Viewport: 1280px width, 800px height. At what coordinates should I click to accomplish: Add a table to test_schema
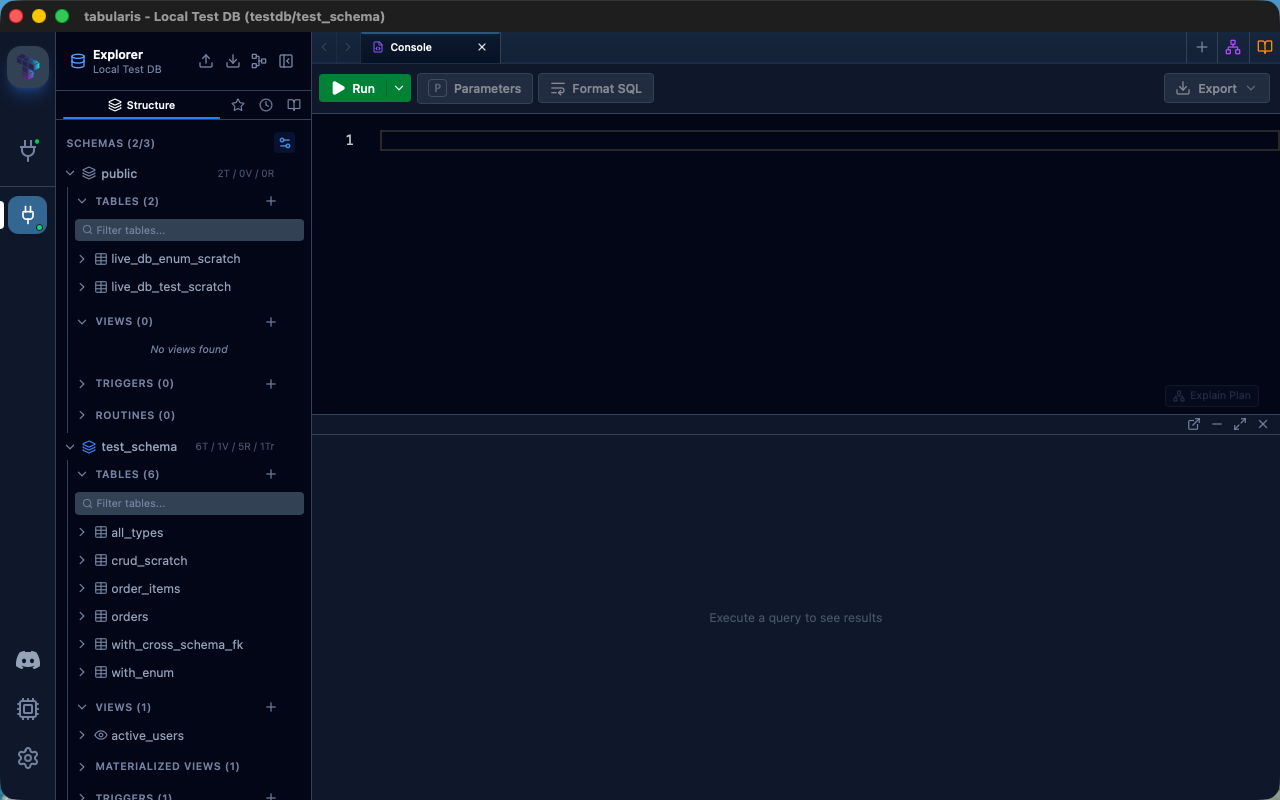pyautogui.click(x=271, y=474)
